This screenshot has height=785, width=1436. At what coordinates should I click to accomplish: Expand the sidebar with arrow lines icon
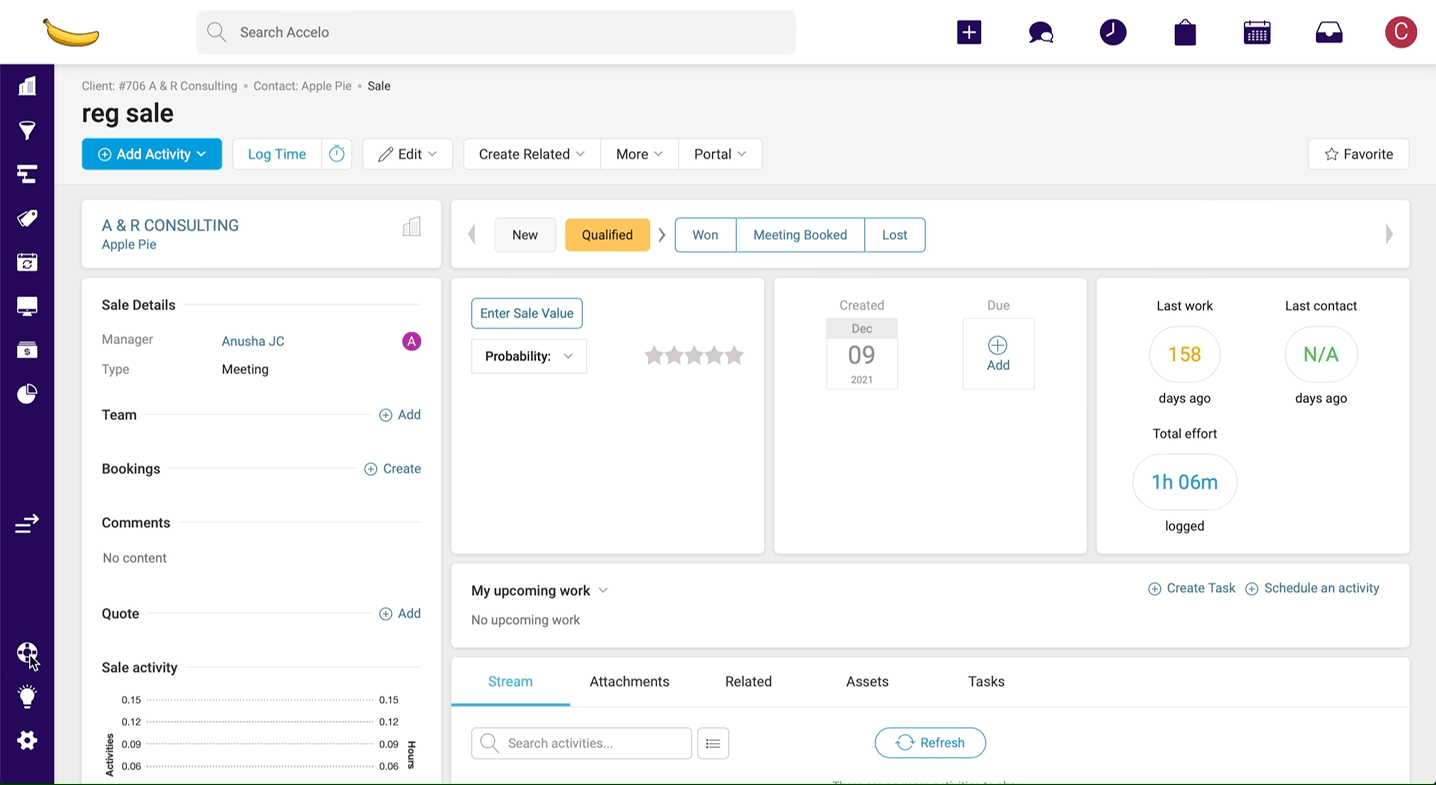pos(27,523)
